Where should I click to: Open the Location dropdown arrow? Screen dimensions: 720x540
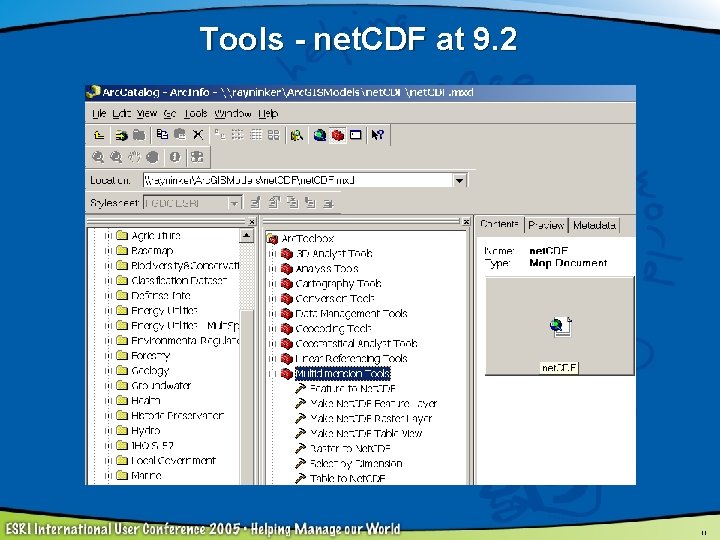(459, 180)
